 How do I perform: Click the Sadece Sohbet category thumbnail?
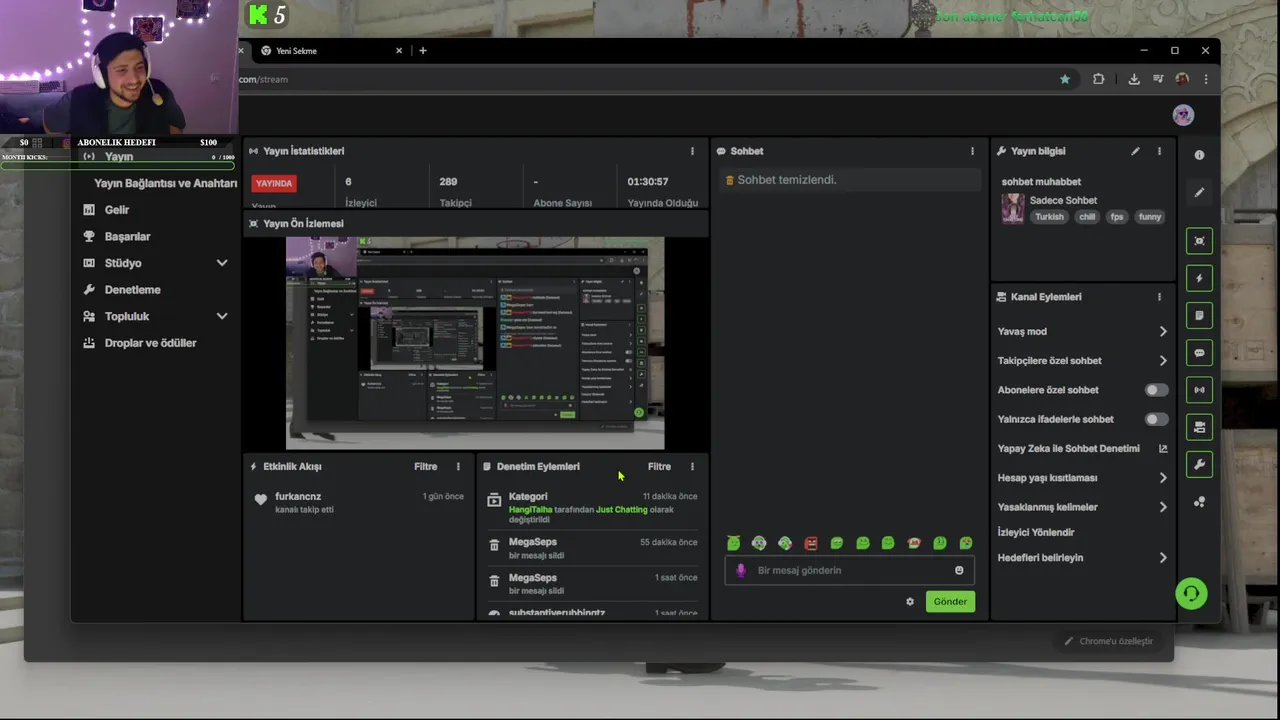tap(1013, 208)
